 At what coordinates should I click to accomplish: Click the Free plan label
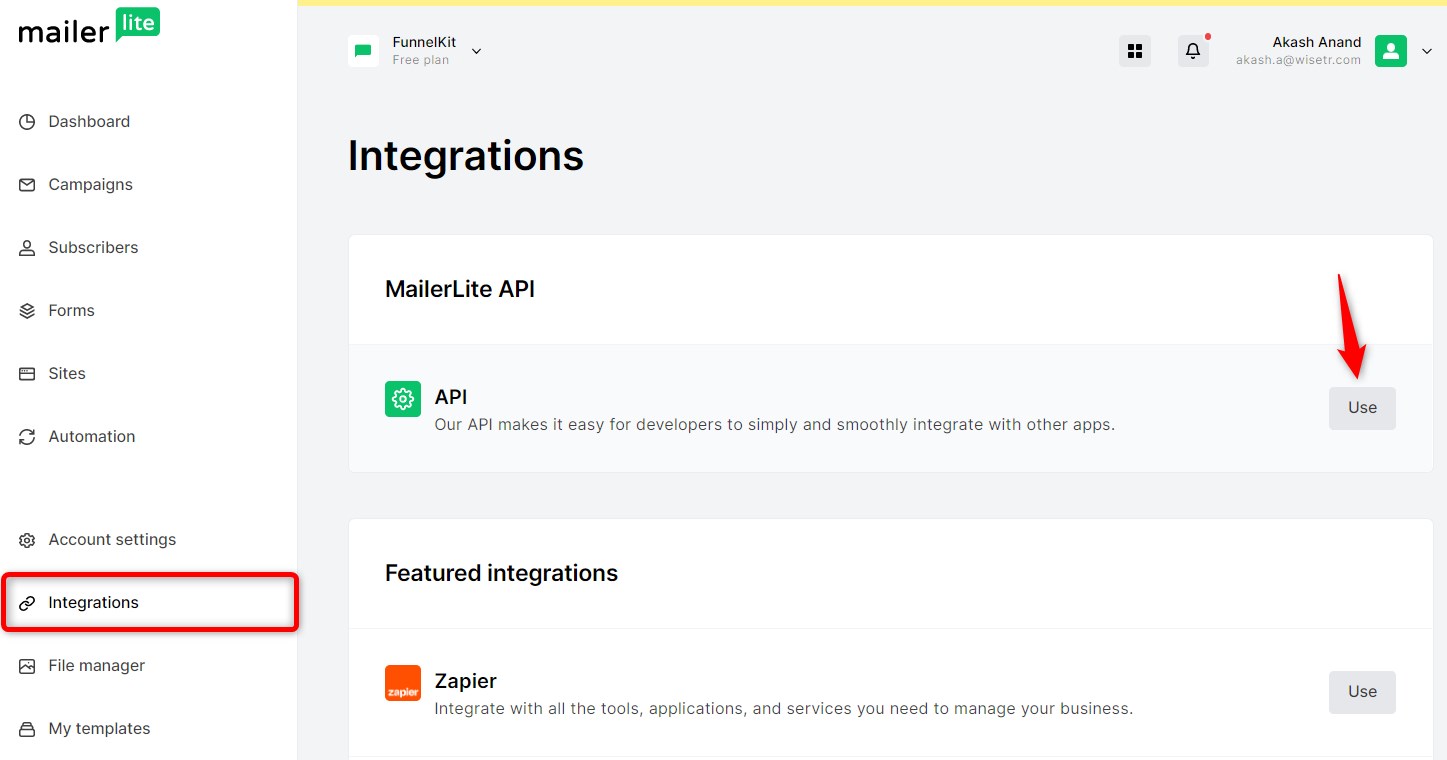click(x=421, y=60)
